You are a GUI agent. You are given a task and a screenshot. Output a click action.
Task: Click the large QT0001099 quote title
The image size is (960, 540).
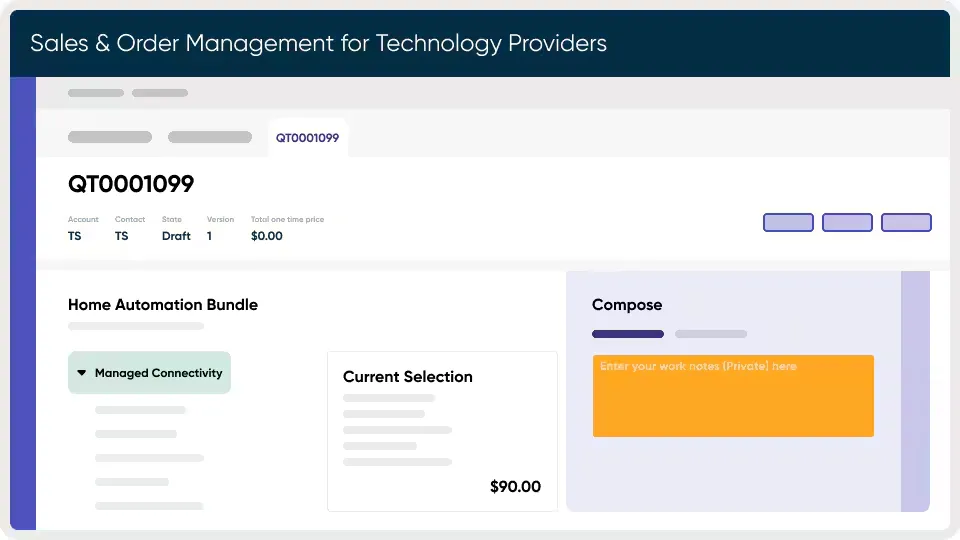click(x=131, y=184)
